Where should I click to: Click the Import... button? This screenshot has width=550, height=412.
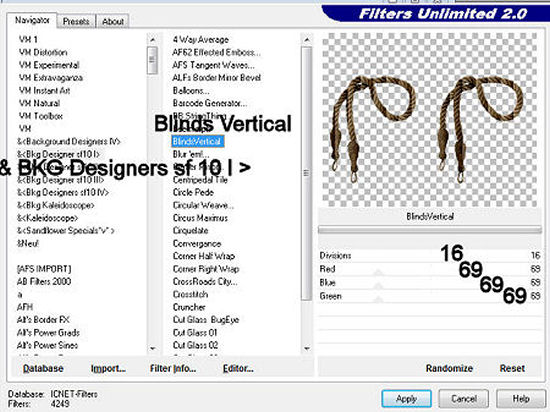click(x=108, y=368)
